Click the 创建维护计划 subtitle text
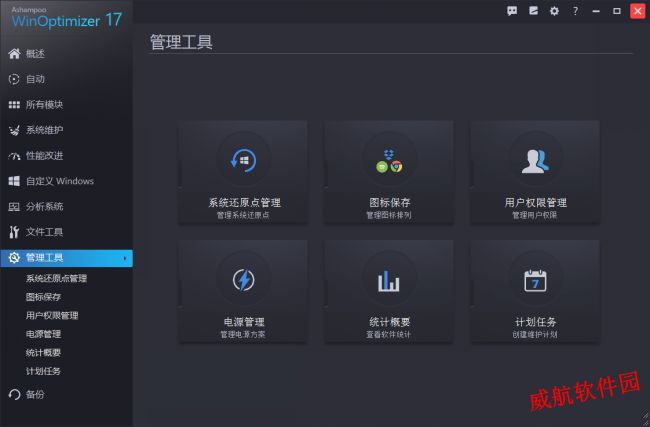 [535, 335]
